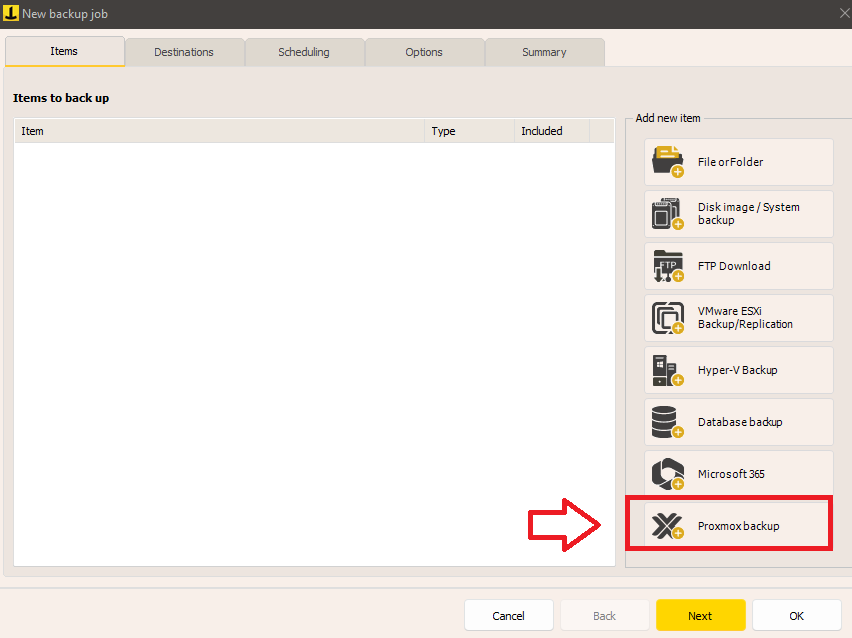Select the Disk image / System backup icon
Viewport: 852px width, 638px height.
[x=667, y=214]
